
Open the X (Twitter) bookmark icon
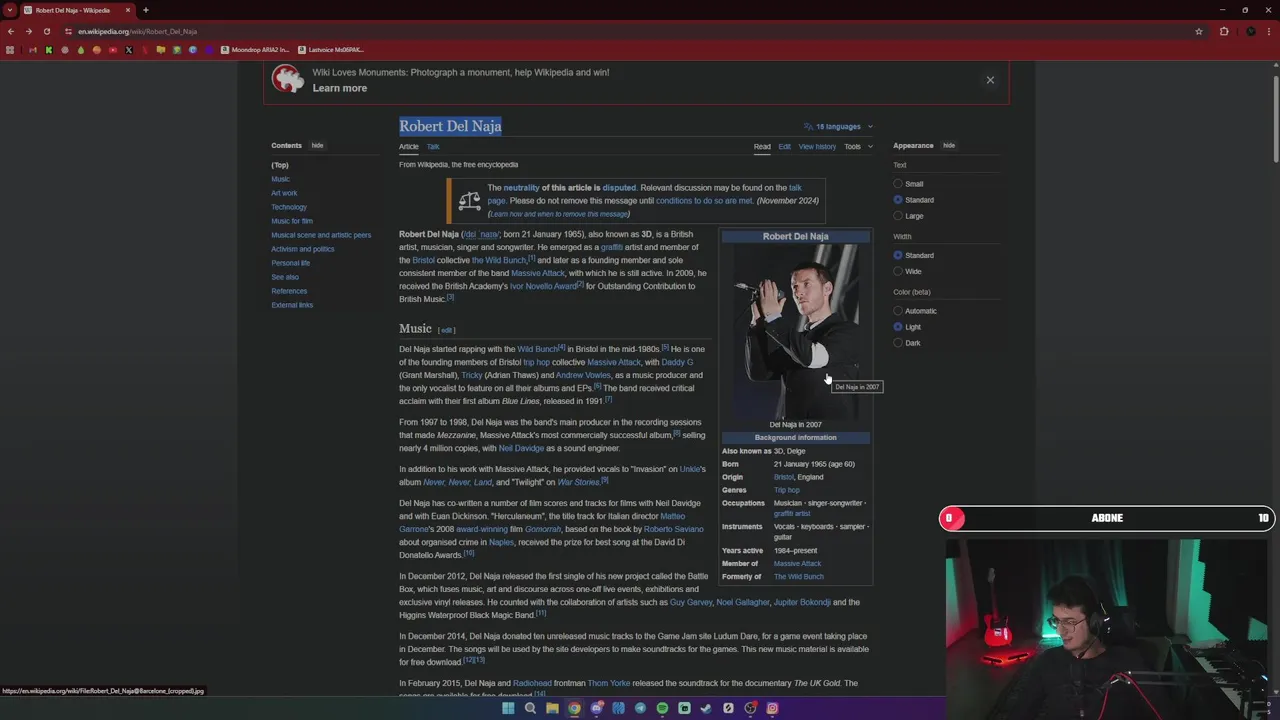(x=129, y=50)
